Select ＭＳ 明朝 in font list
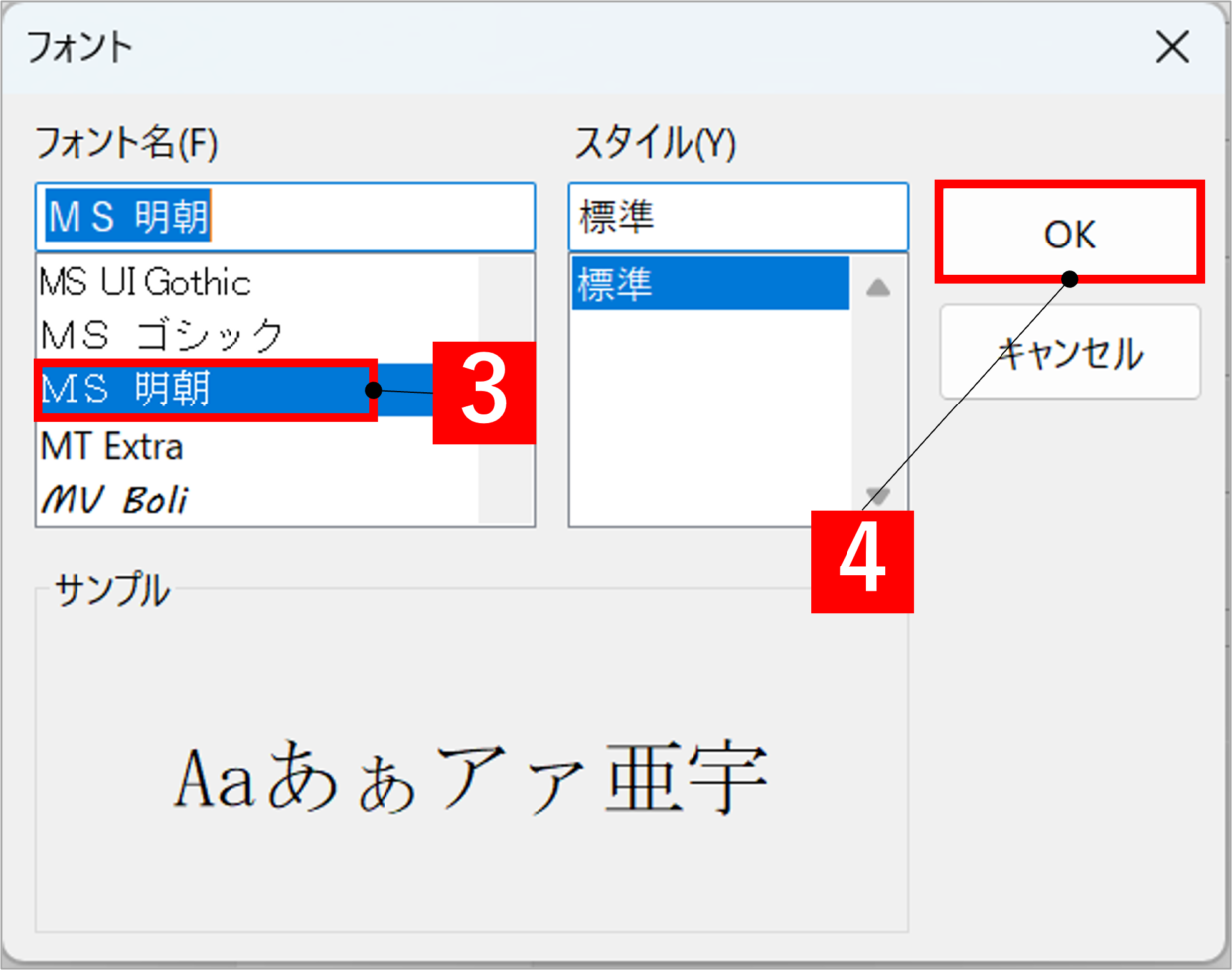This screenshot has height=970, width=1232. 206,390
